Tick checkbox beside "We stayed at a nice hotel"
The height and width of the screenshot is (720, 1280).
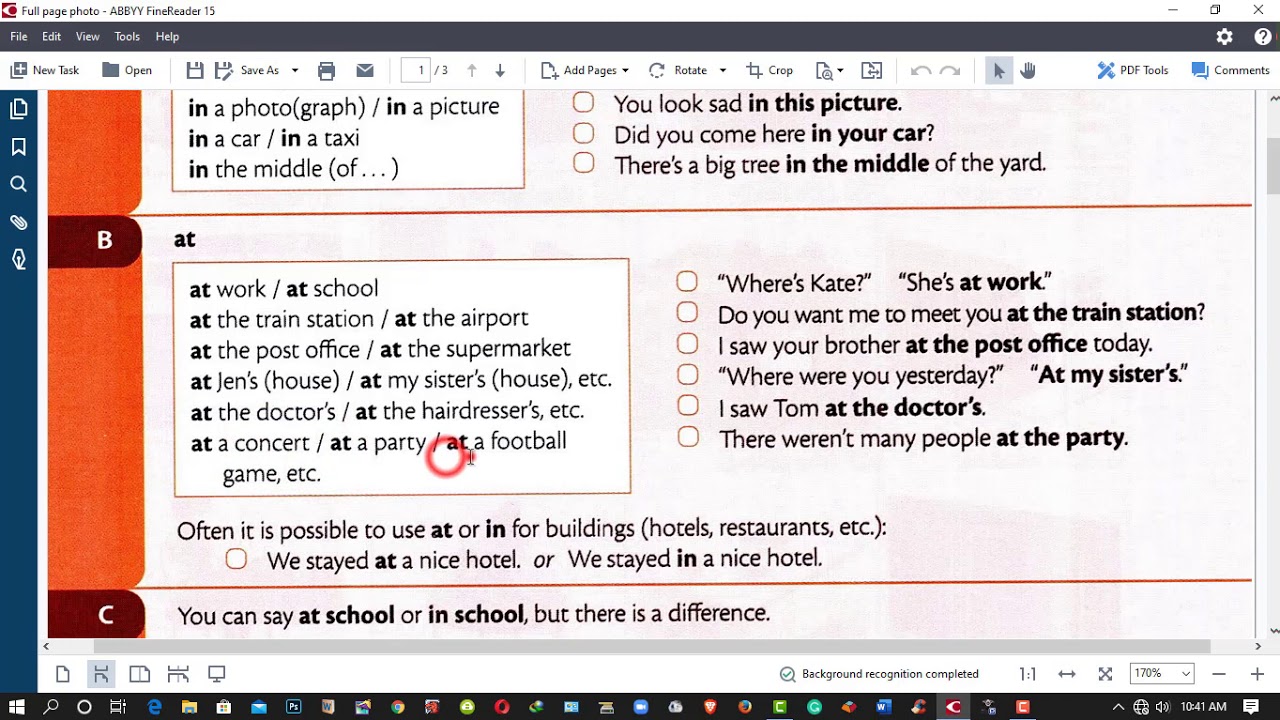tap(236, 559)
